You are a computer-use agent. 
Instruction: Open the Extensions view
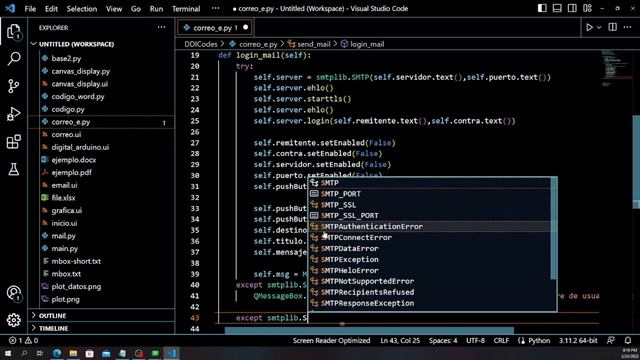click(13, 142)
